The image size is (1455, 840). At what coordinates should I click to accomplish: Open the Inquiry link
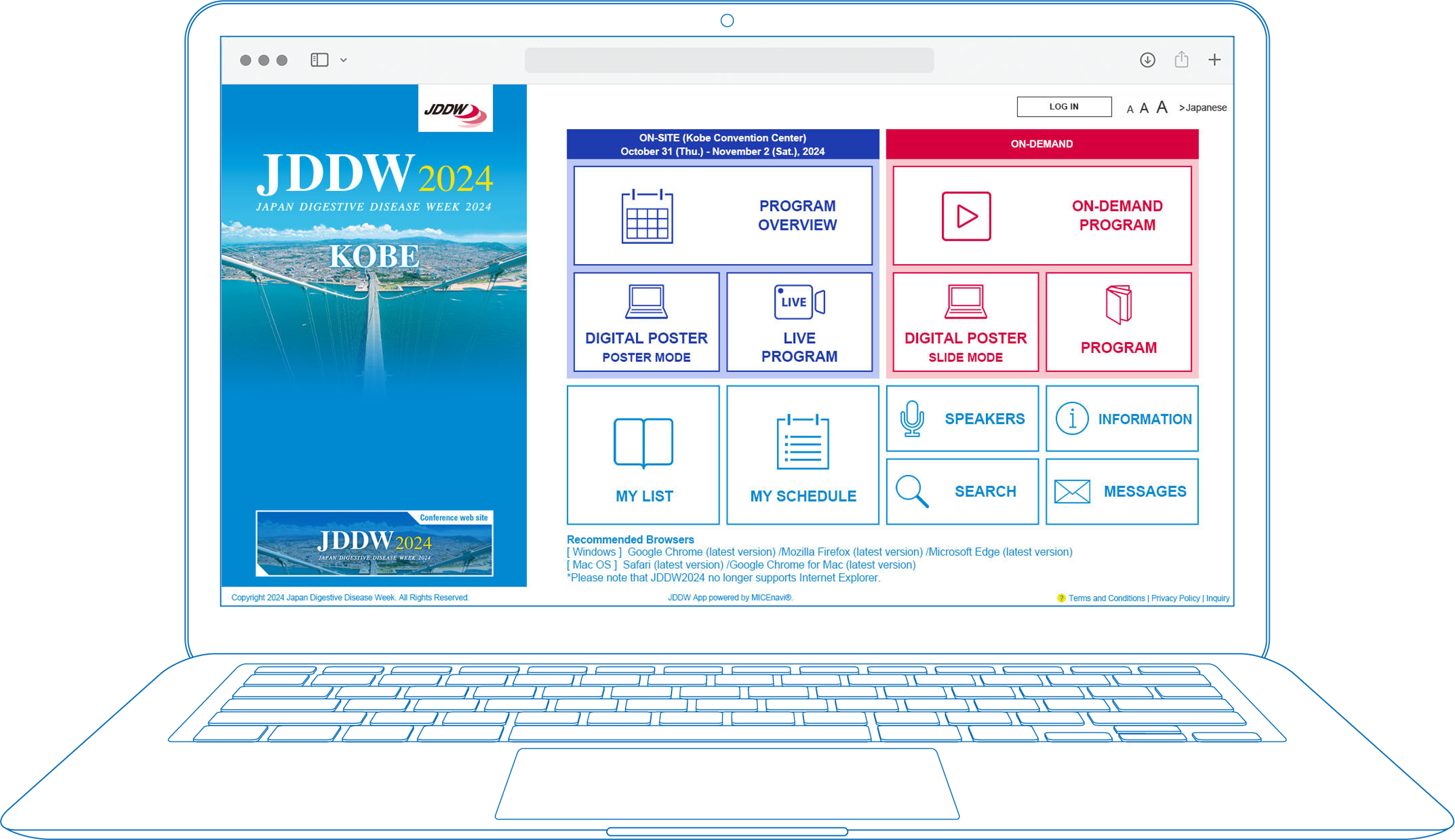click(1217, 599)
